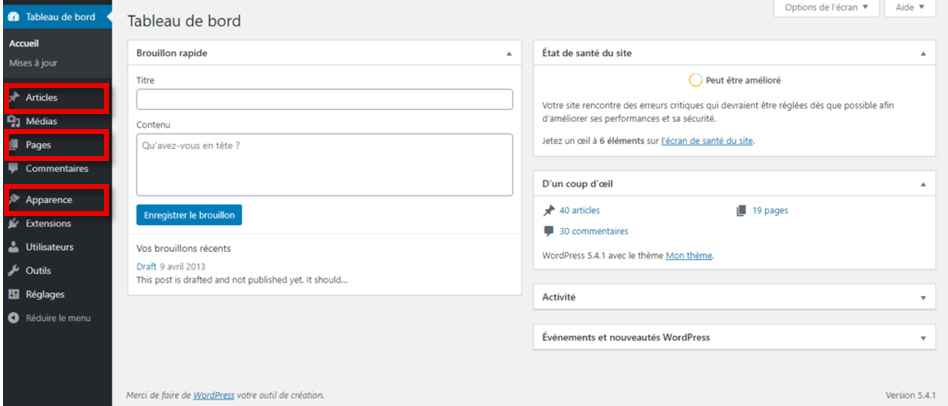The image size is (948, 406).
Task: Open Mises à jour submenu item
Action: (x=33, y=62)
